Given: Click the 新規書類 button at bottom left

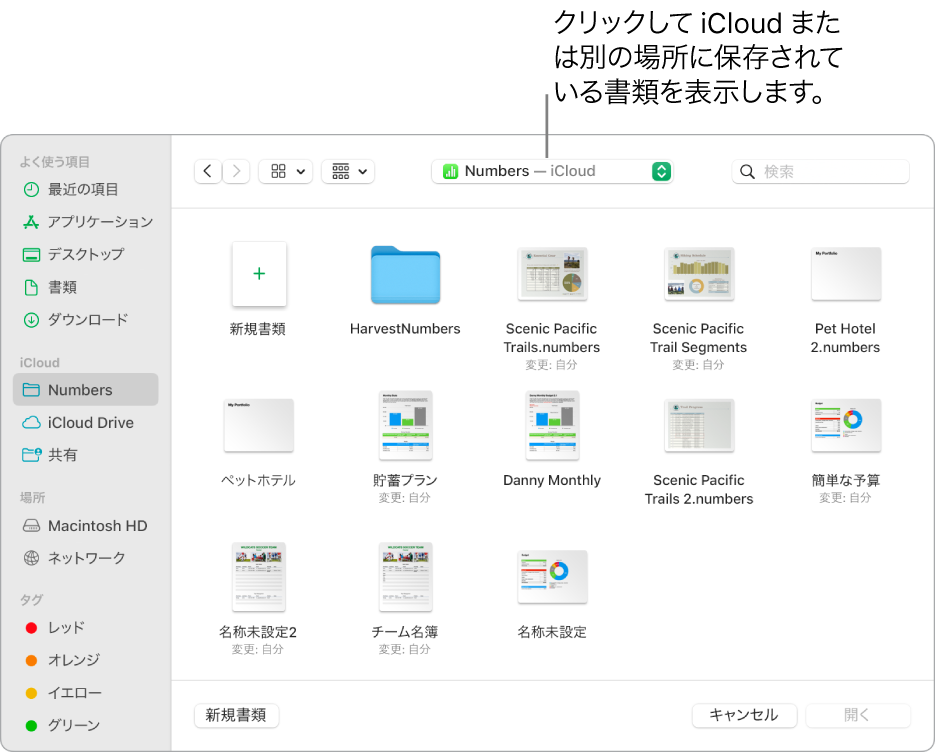Looking at the screenshot, I should (236, 715).
